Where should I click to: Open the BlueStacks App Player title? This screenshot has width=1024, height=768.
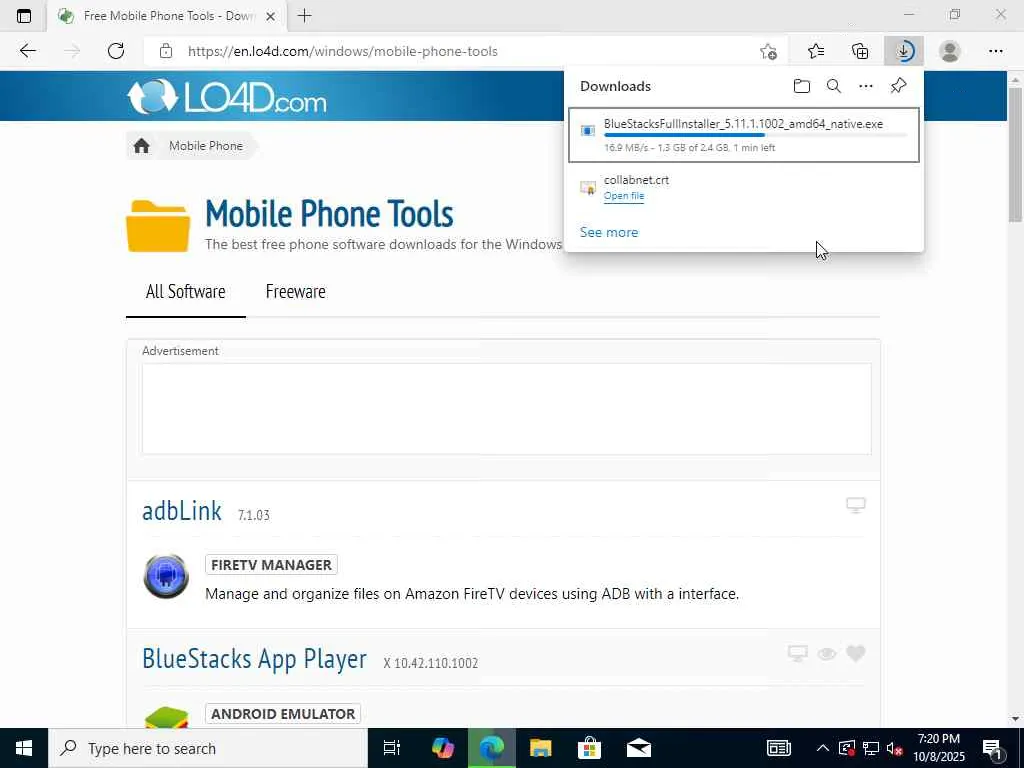(254, 658)
